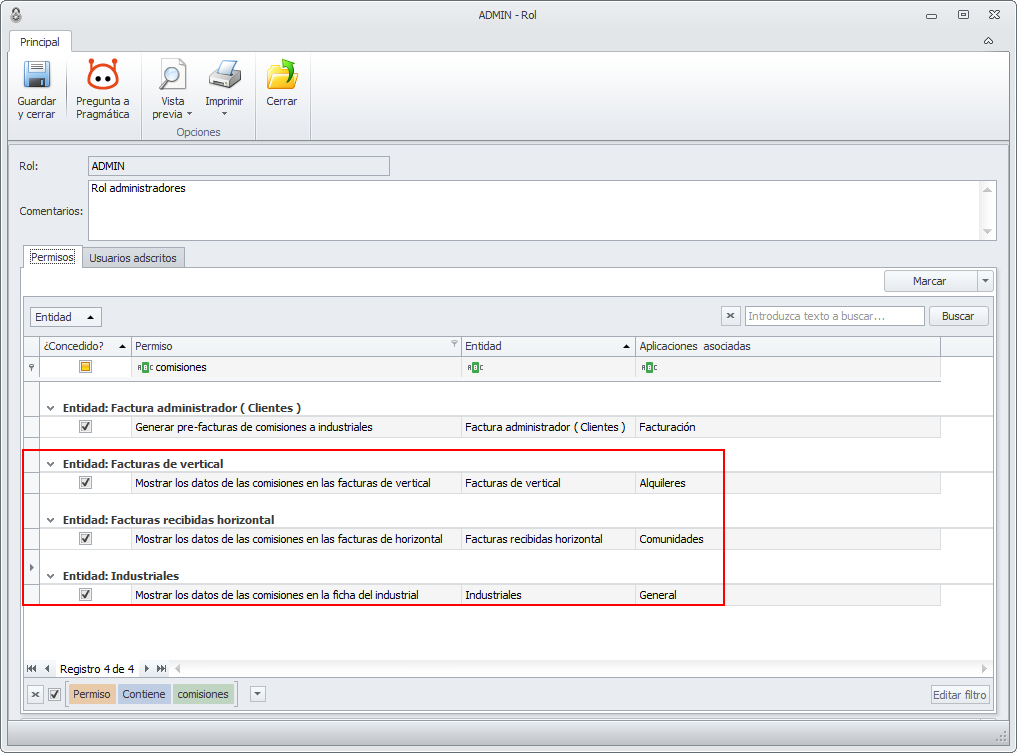
Task: Click the Comentarios scrollbar up arrow
Action: click(988, 189)
